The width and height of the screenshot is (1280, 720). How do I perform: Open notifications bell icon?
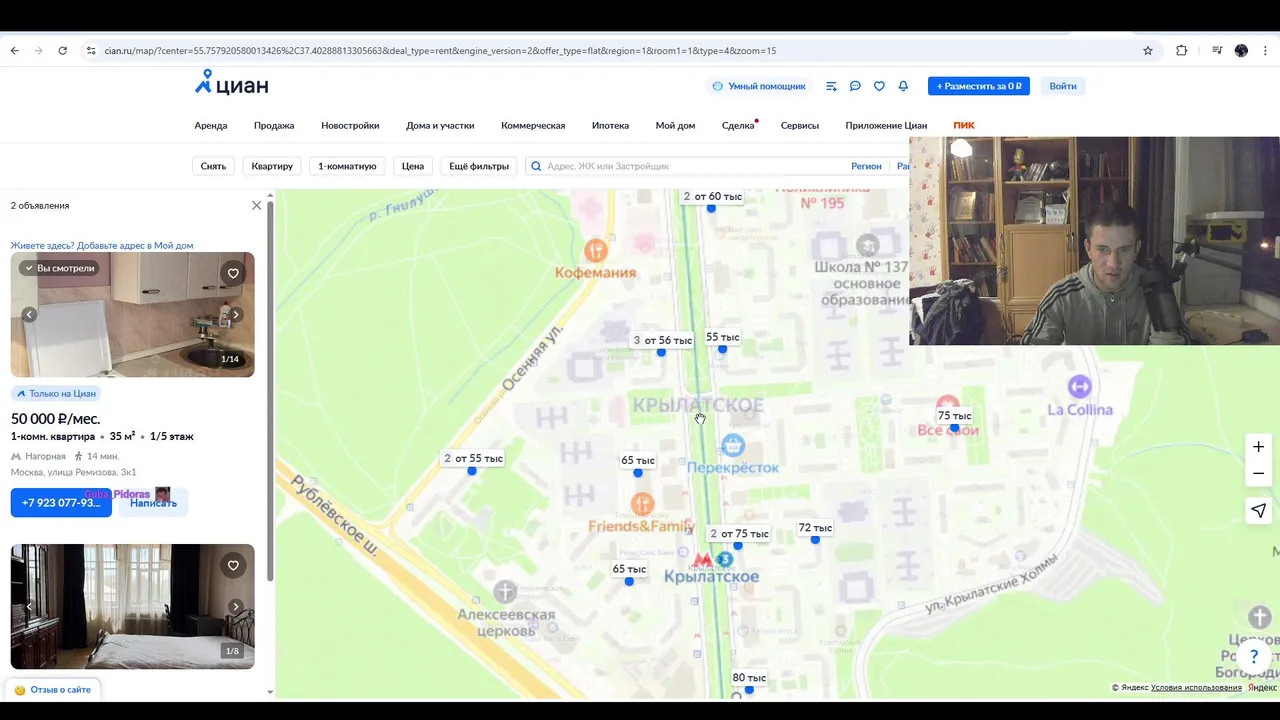(x=903, y=86)
